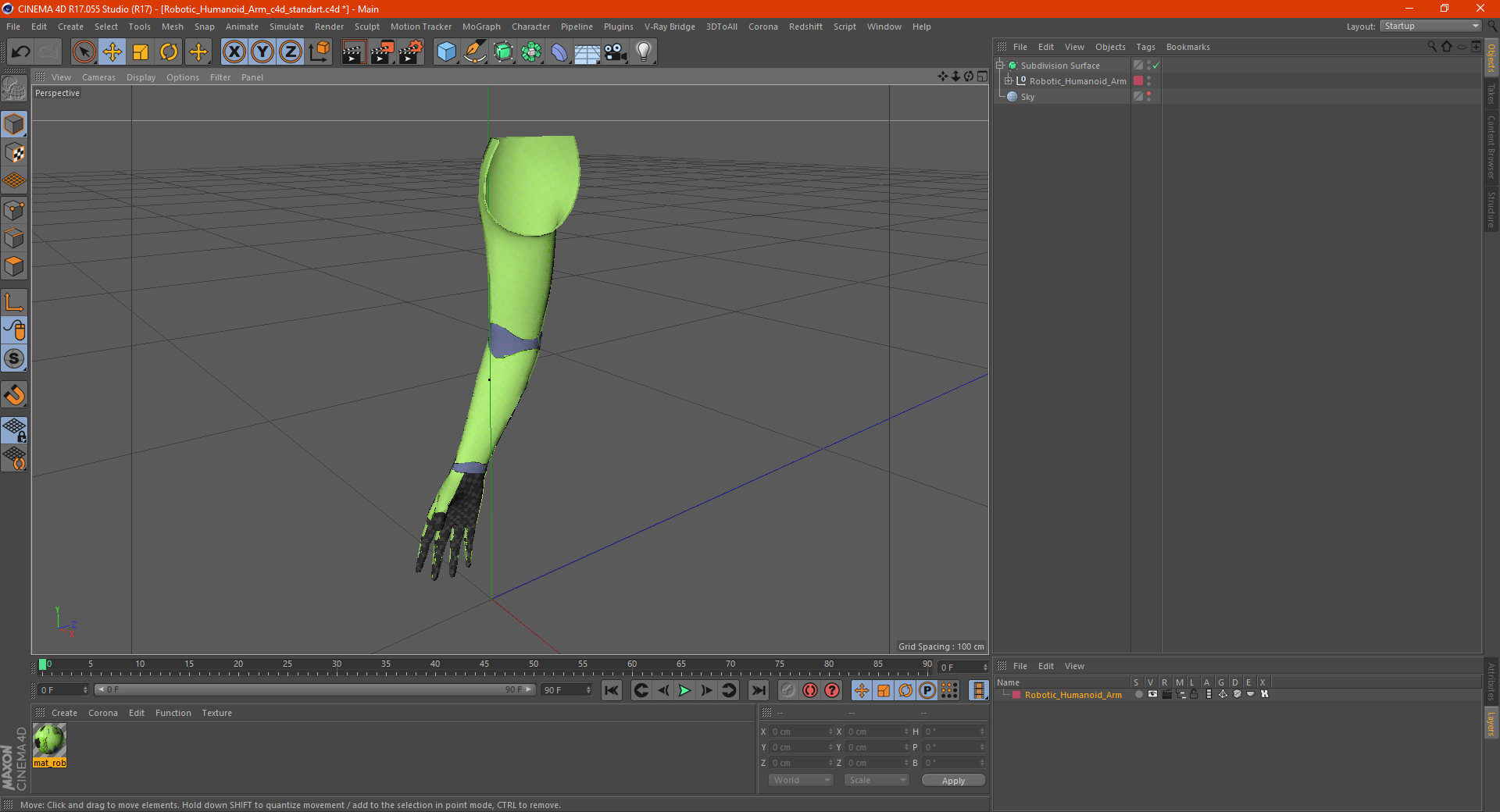Toggle the Y axis lock

pyautogui.click(x=262, y=52)
